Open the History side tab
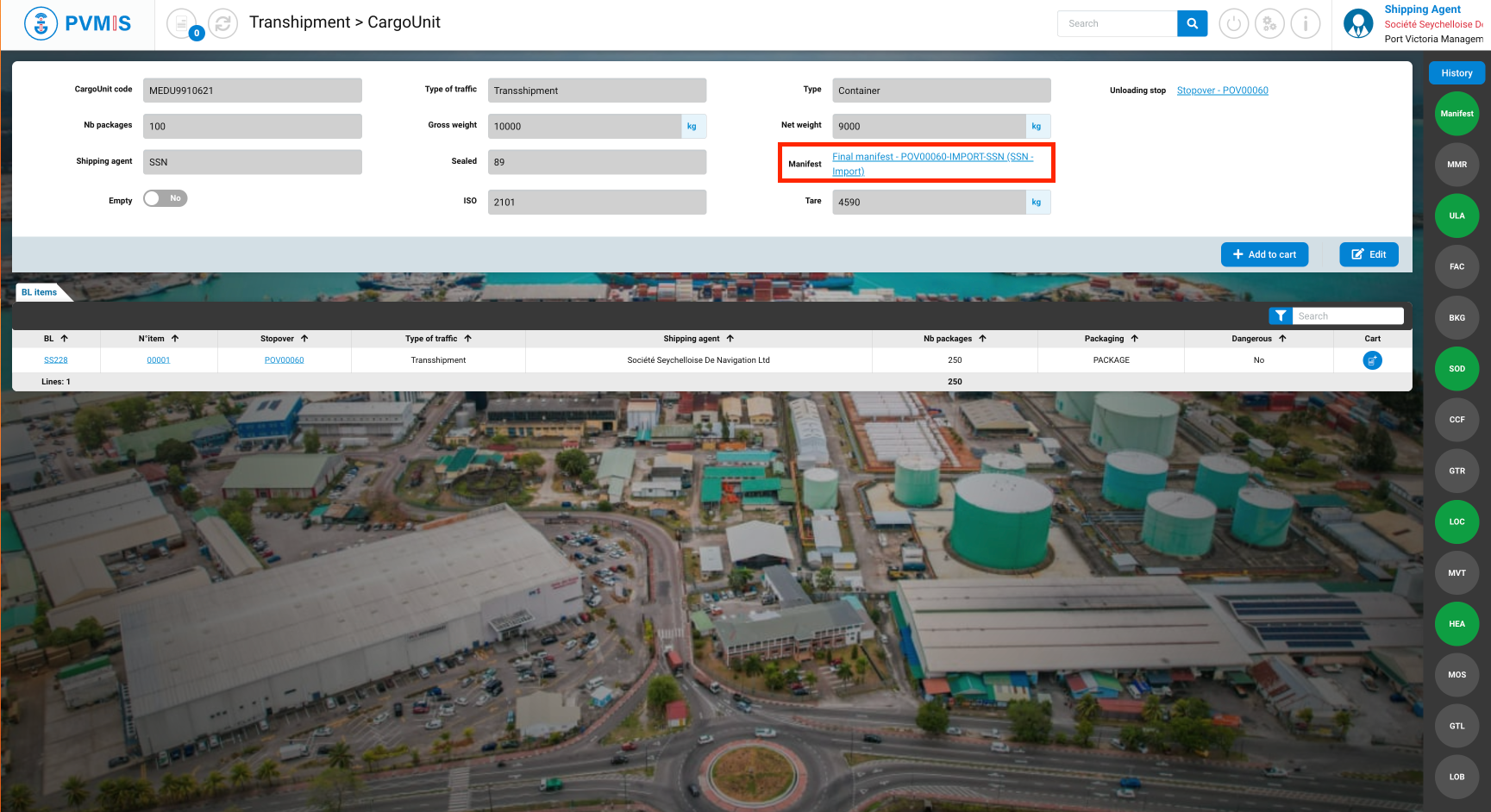1491x812 pixels. 1457,73
